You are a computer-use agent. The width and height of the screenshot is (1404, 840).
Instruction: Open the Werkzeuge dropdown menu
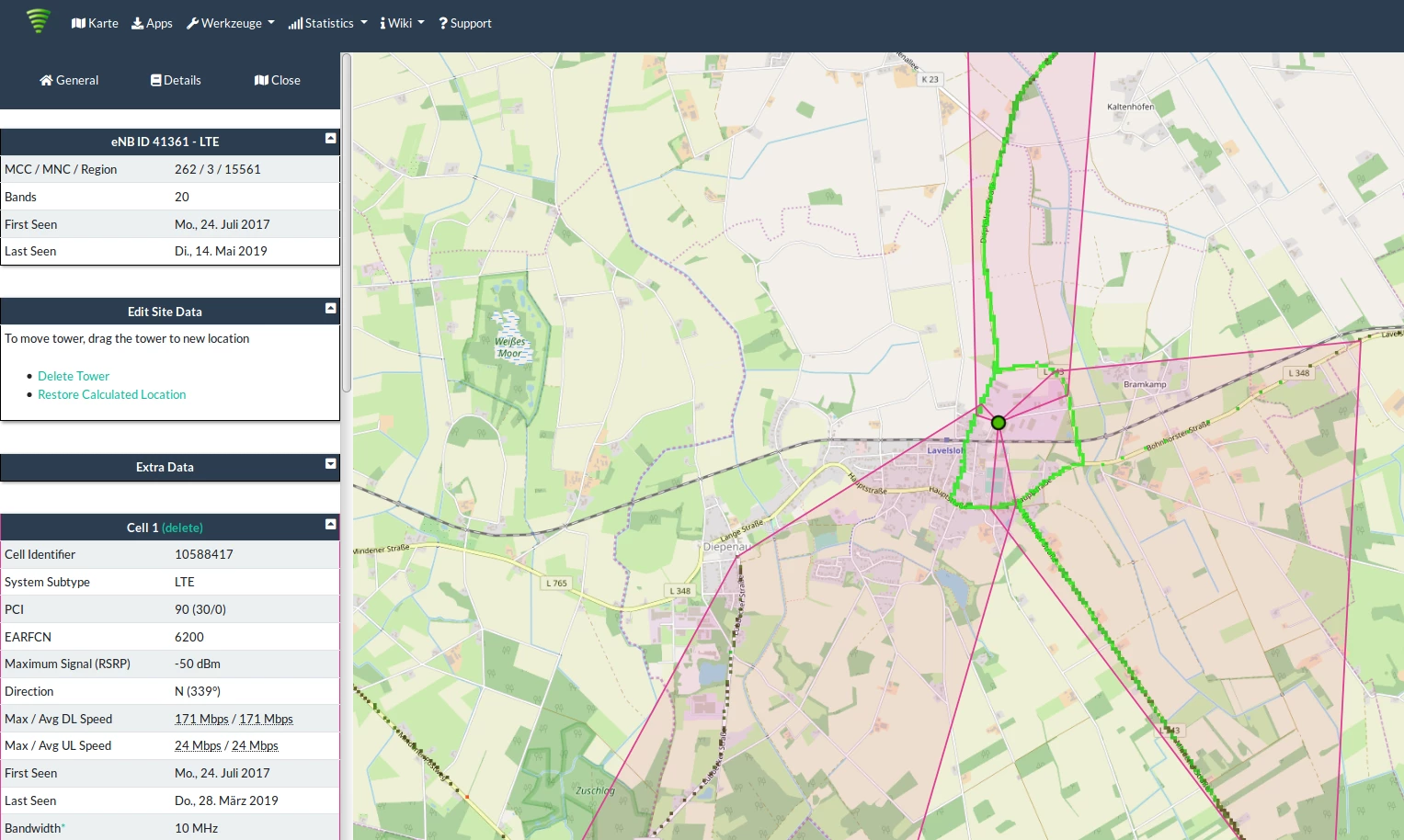coord(230,23)
